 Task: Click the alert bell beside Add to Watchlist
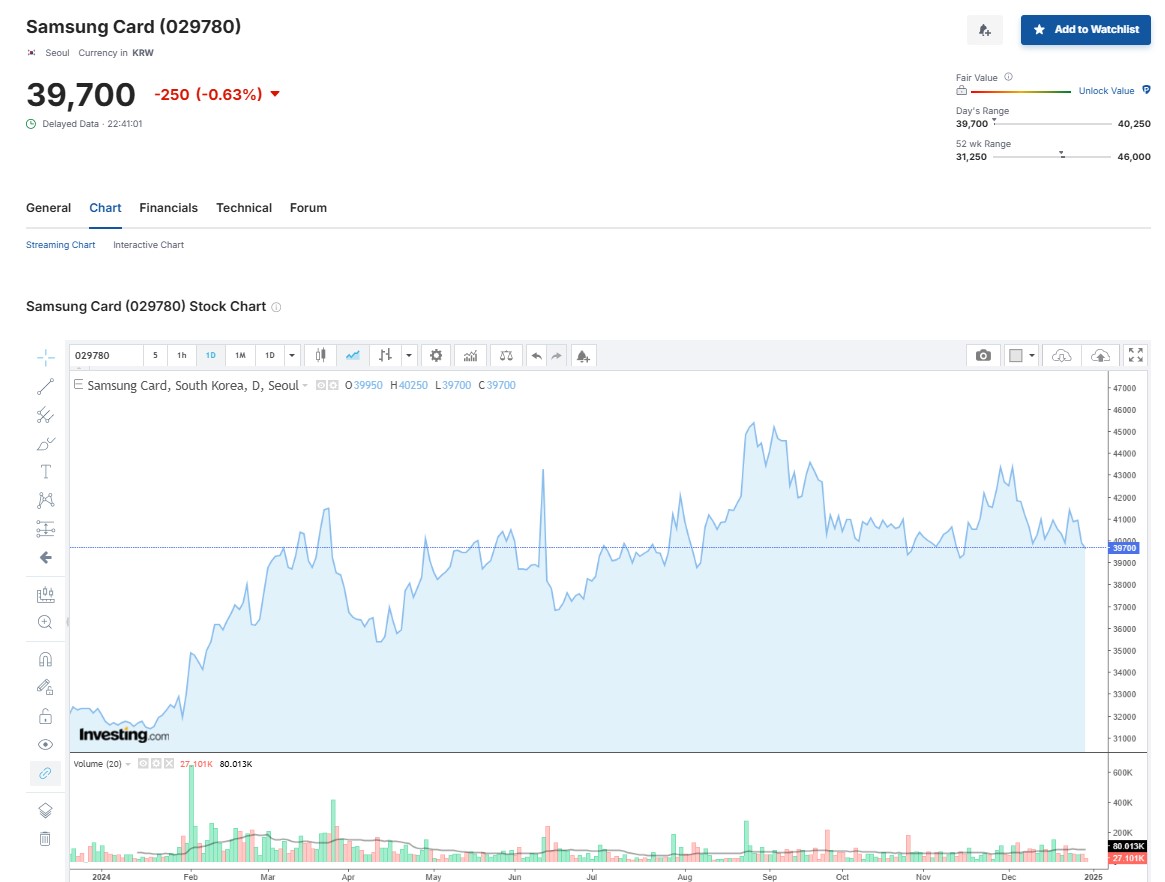coord(984,30)
